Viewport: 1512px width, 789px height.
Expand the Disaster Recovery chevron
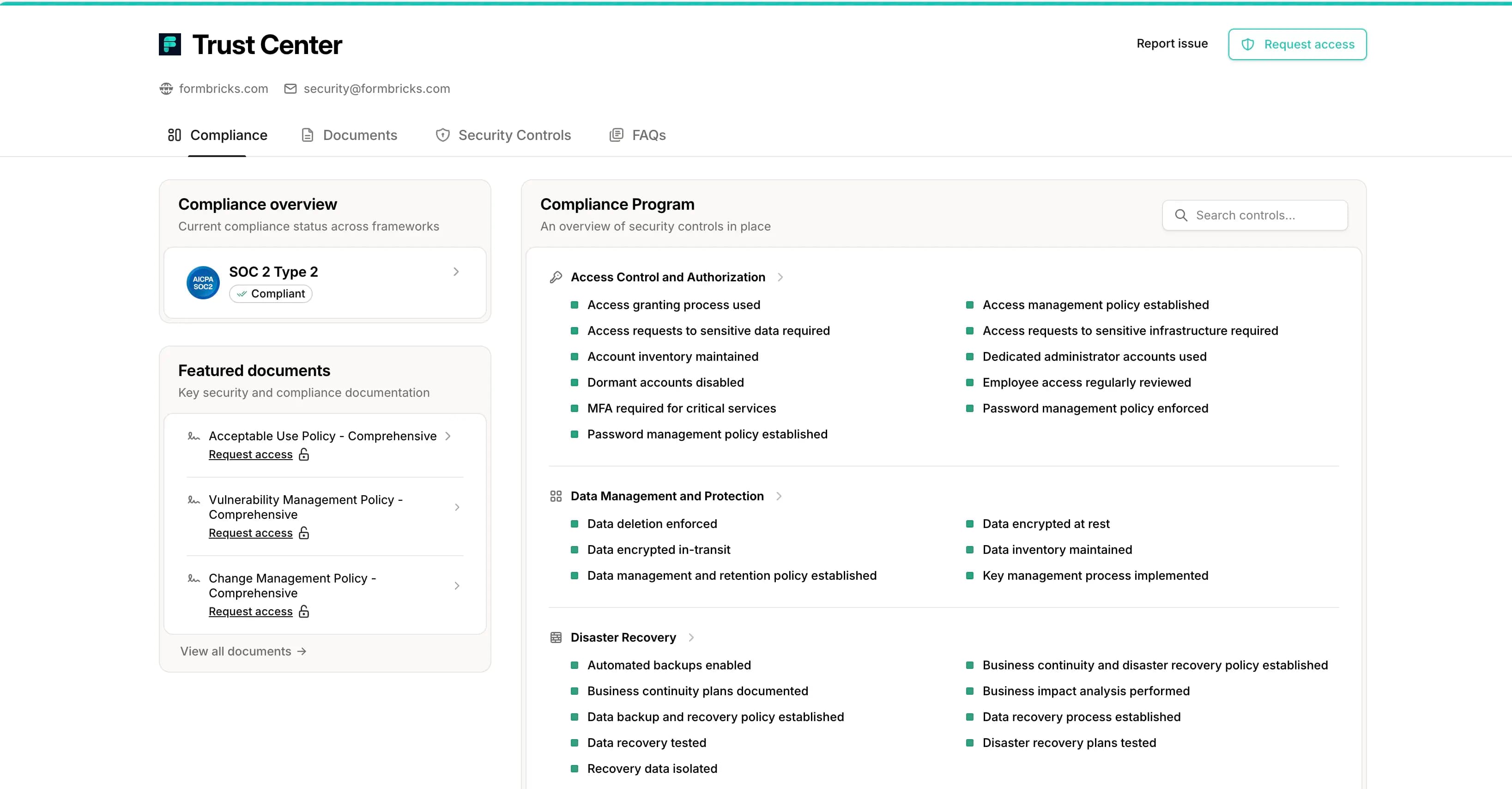click(691, 637)
